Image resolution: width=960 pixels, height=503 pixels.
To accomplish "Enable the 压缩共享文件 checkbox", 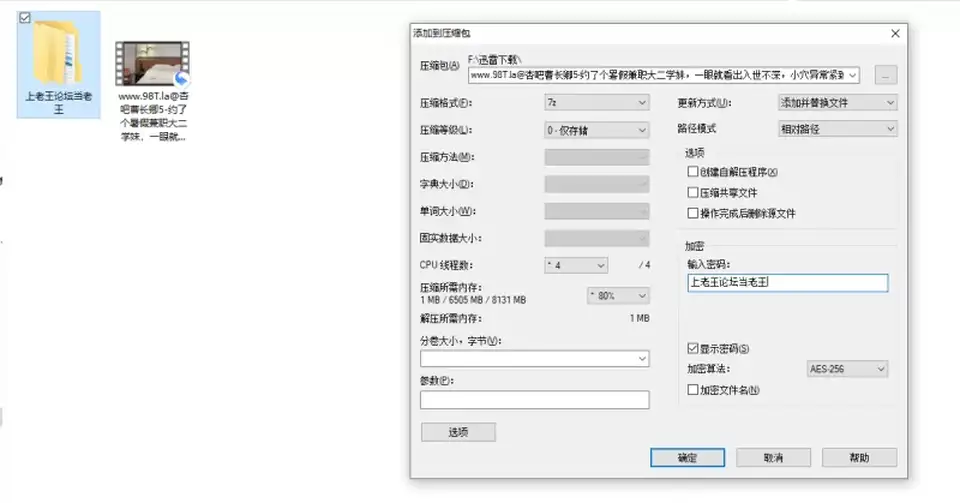I will click(693, 193).
